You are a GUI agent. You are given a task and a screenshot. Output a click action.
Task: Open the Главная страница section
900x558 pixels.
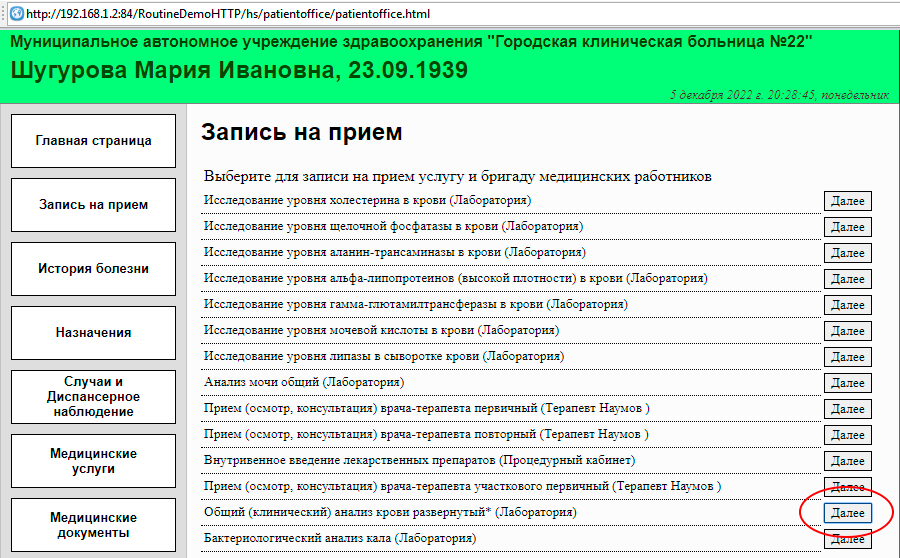[93, 141]
